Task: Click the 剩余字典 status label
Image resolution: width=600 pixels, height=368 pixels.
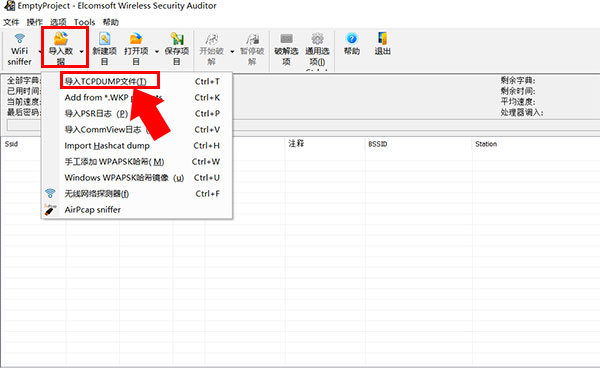Action: 518,80
